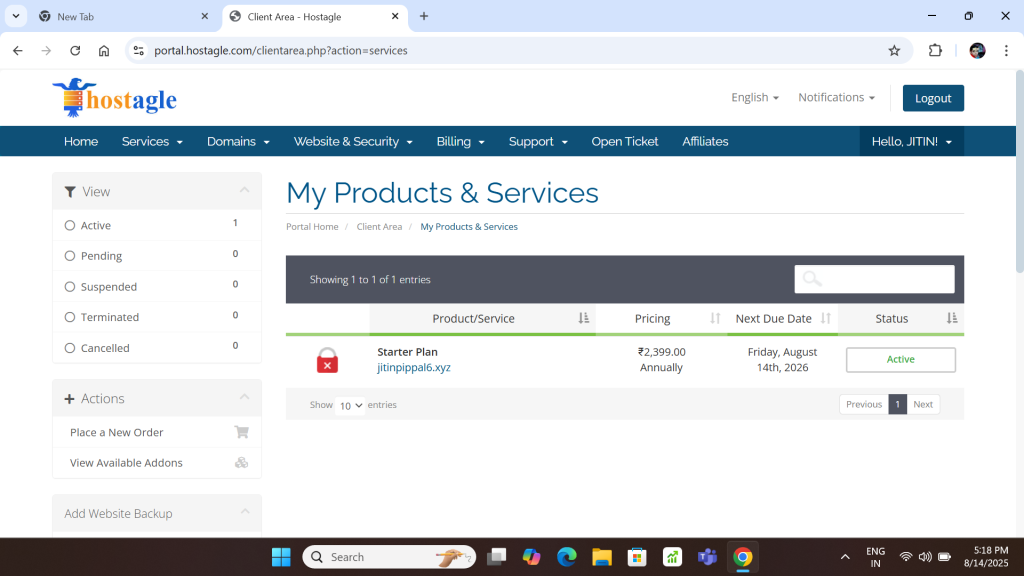1024x576 pixels.
Task: Open the show entries count dropdown
Action: click(x=351, y=405)
